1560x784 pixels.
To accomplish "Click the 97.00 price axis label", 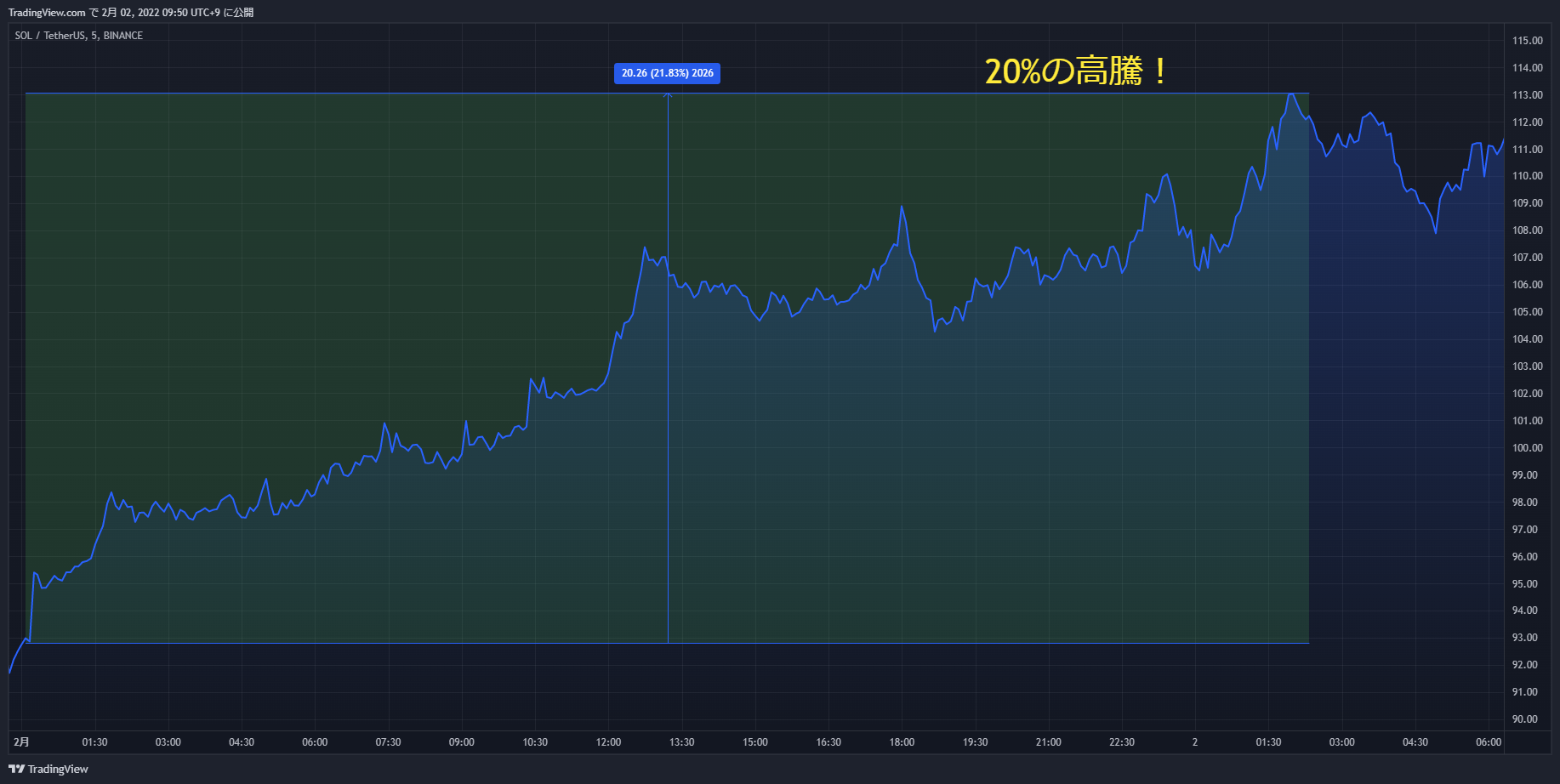I will (x=1527, y=530).
